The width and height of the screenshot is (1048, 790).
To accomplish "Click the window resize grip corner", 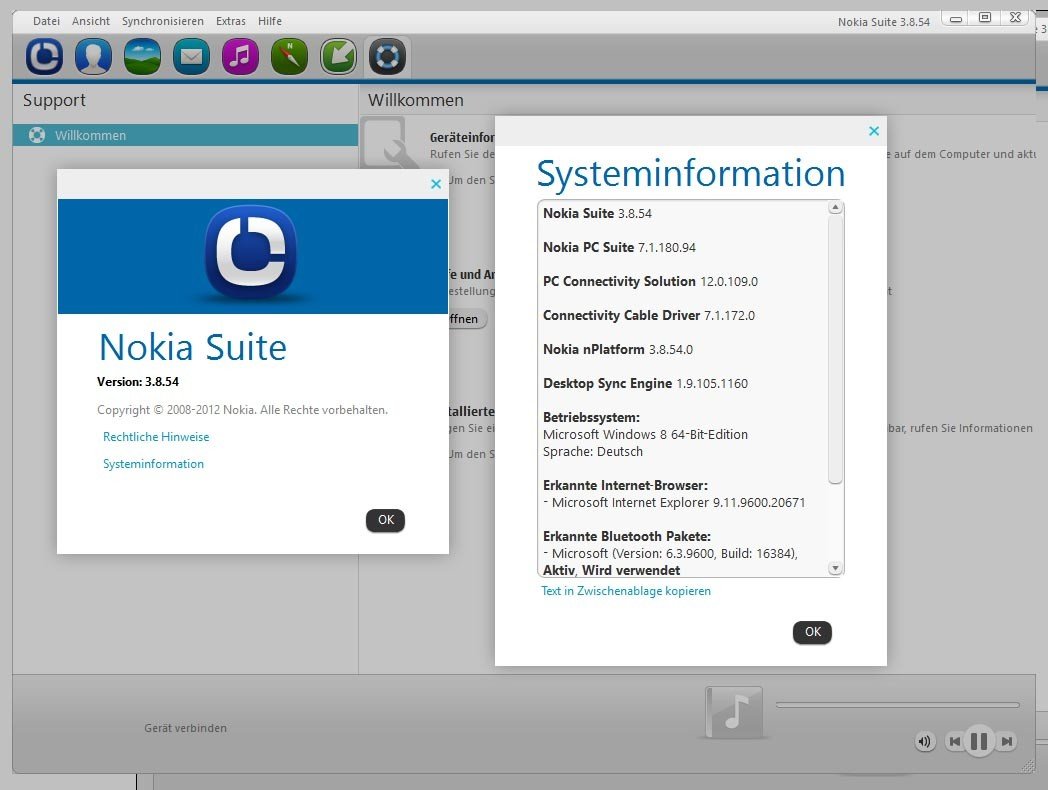I will point(1028,767).
